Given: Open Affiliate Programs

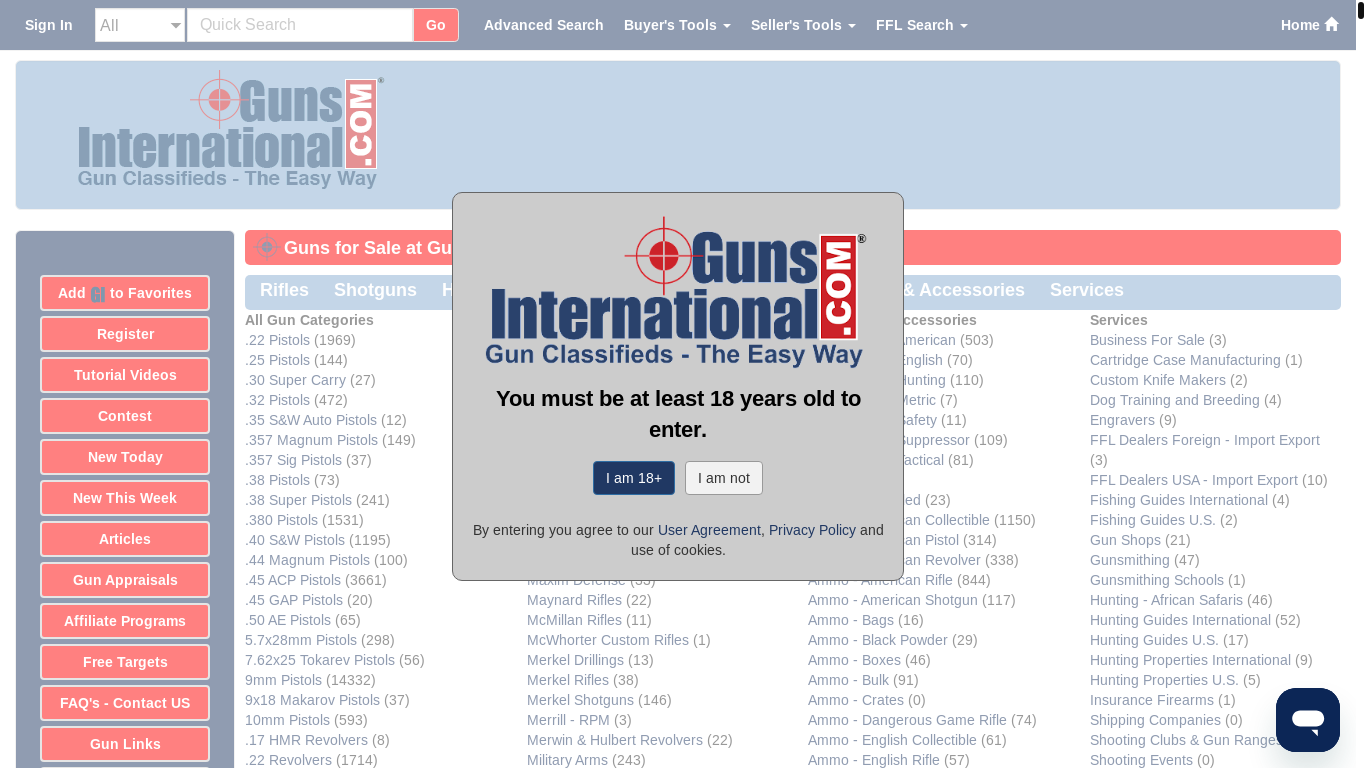Looking at the screenshot, I should pyautogui.click(x=125, y=621).
